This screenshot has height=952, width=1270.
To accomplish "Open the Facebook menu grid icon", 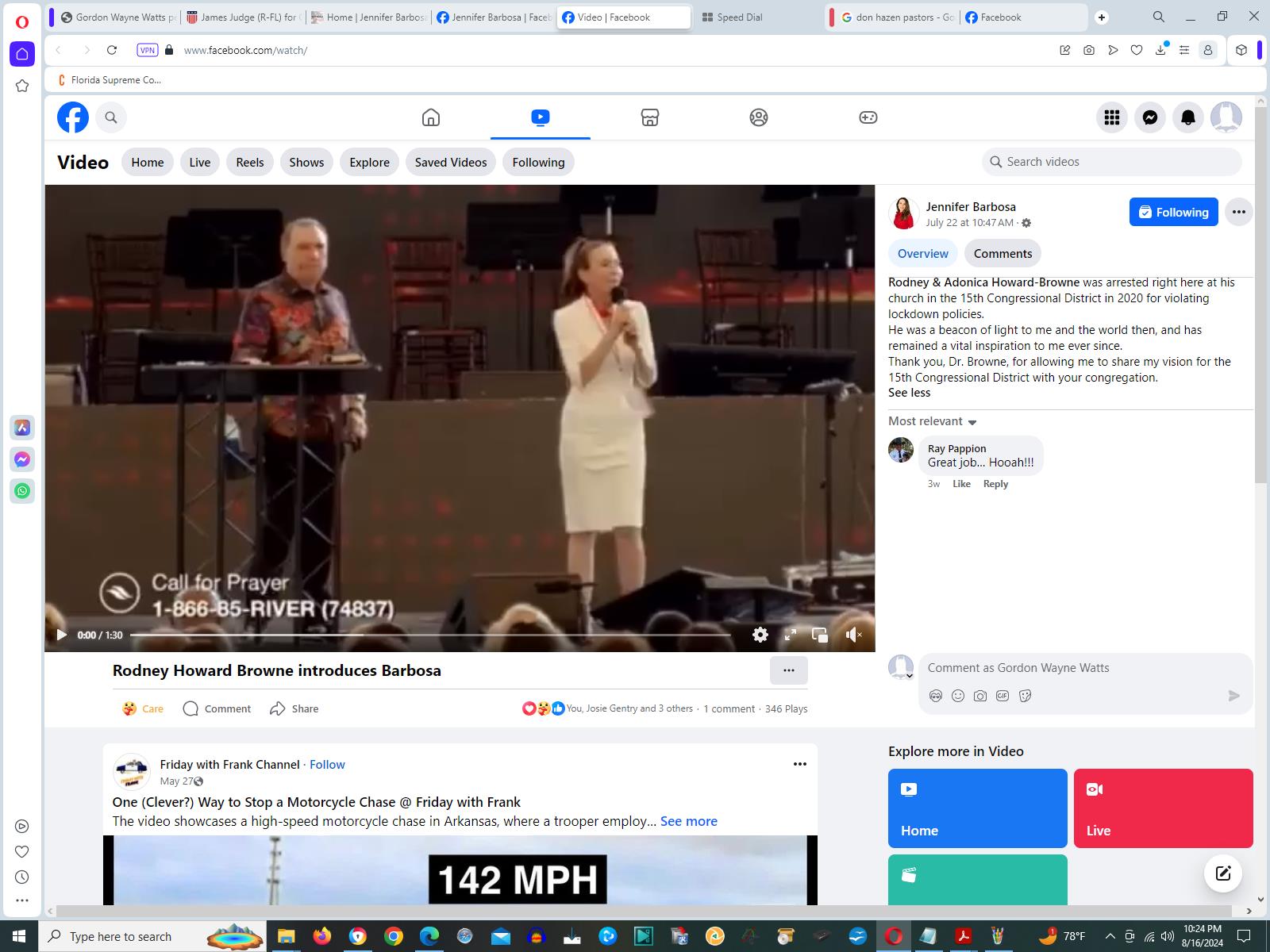I will [x=1112, y=117].
